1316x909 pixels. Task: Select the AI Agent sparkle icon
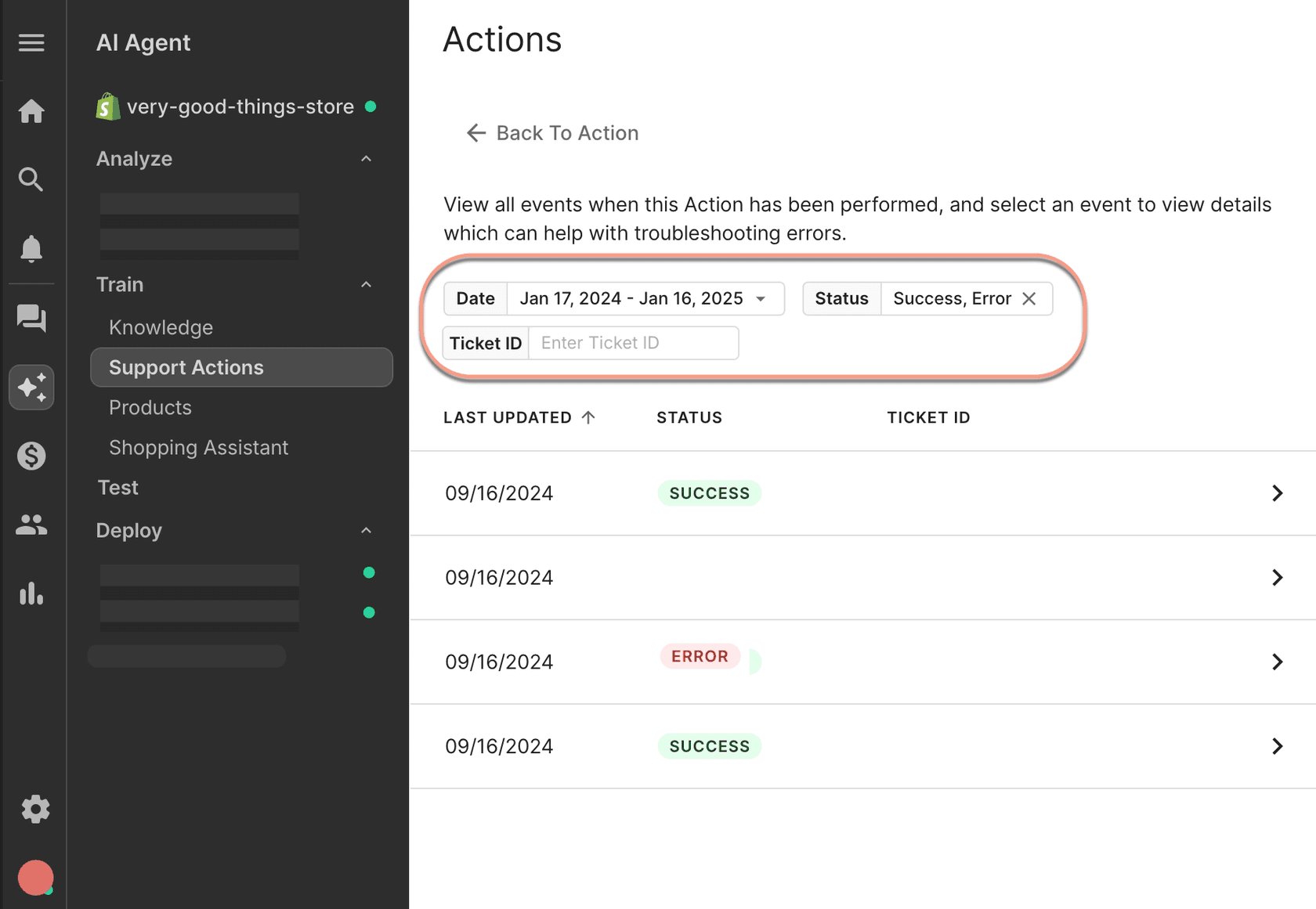(x=31, y=387)
